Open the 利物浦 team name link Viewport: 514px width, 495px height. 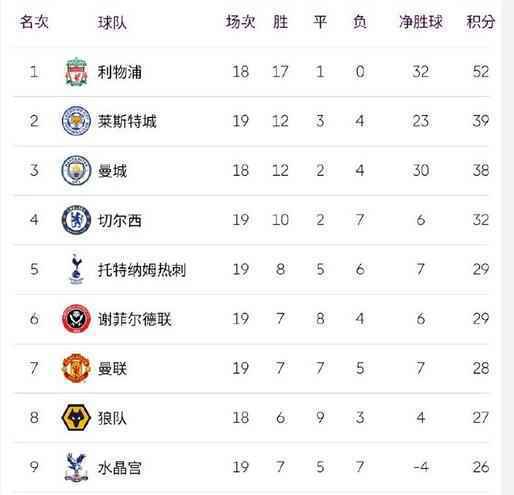(119, 72)
